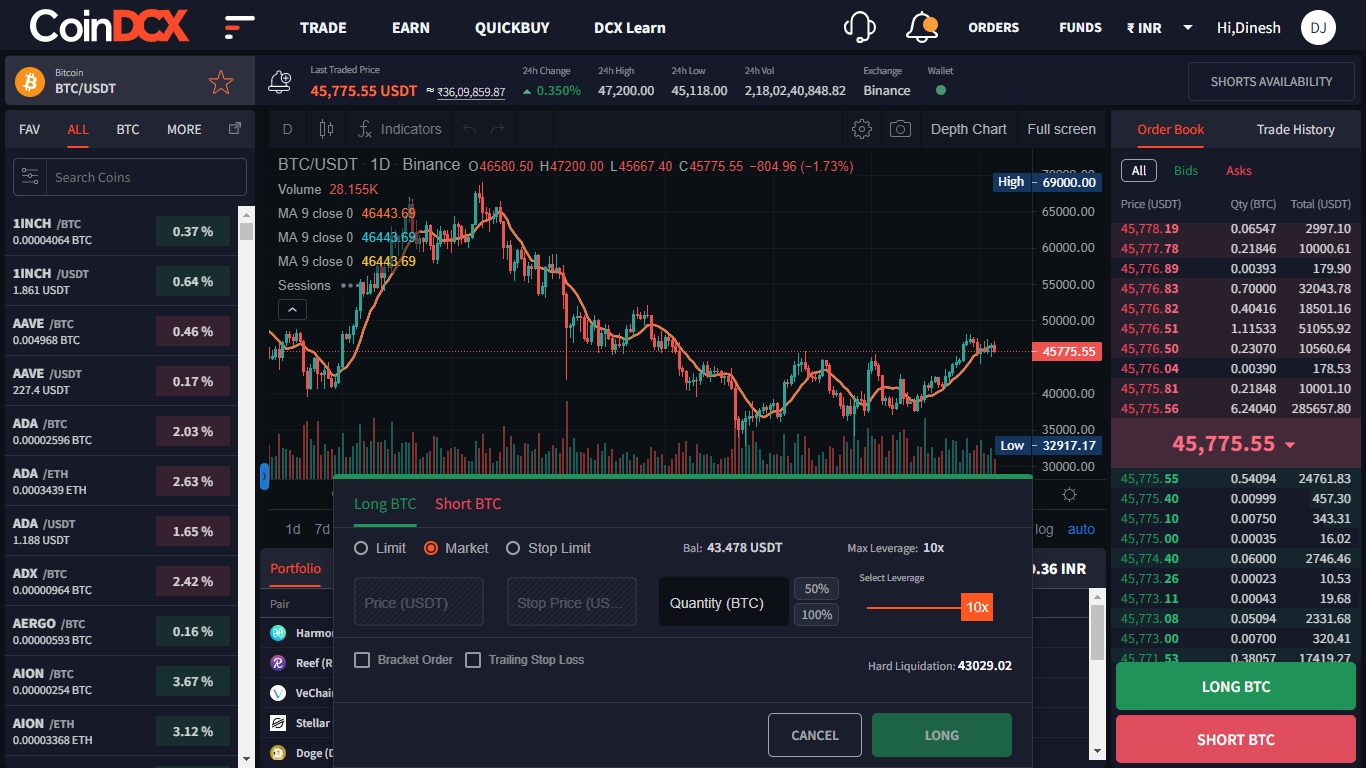Open the Indicators menu
Viewport: 1366px width, 768px height.
[x=400, y=129]
